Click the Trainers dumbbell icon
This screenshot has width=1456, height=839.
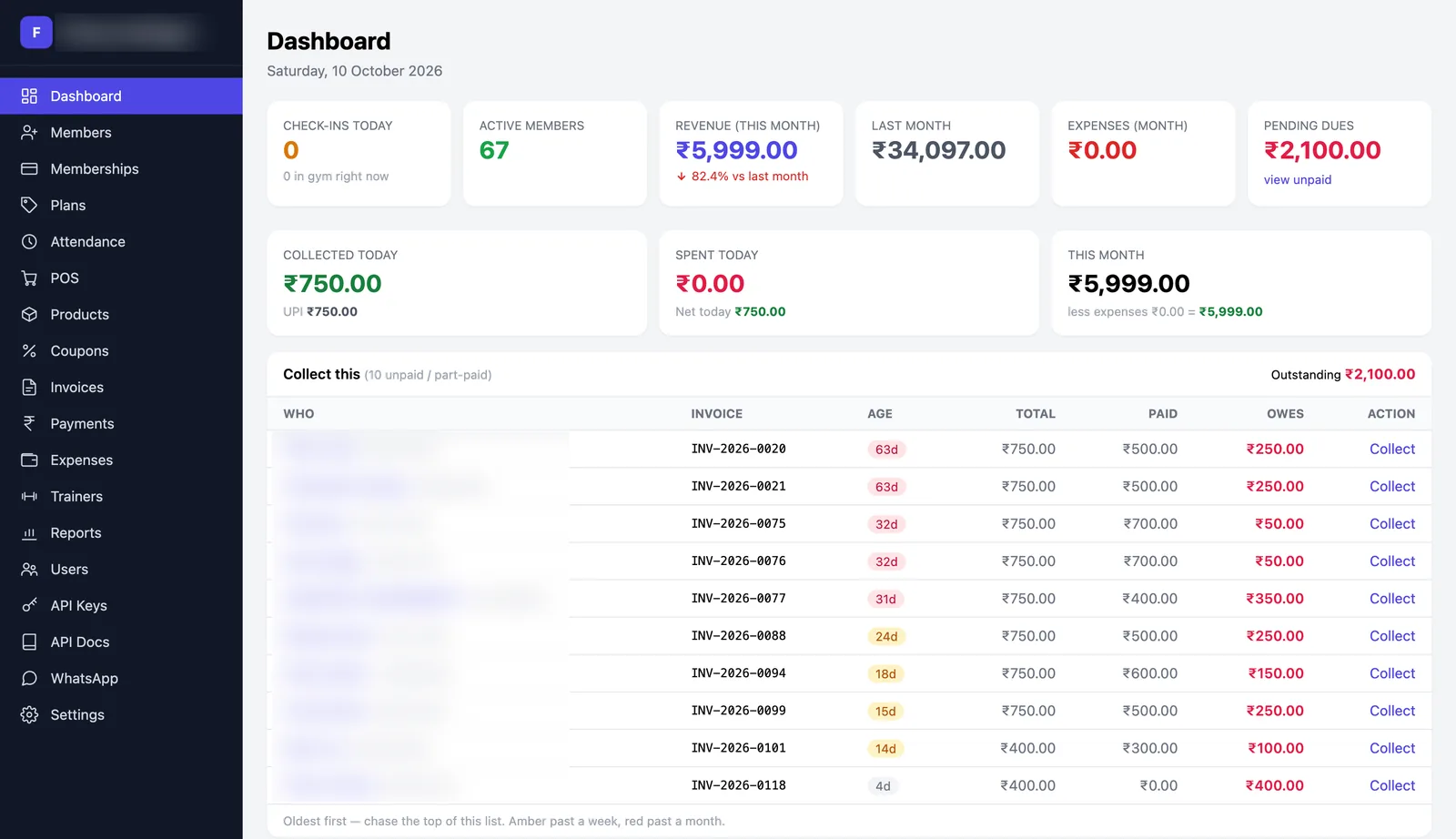click(x=29, y=496)
